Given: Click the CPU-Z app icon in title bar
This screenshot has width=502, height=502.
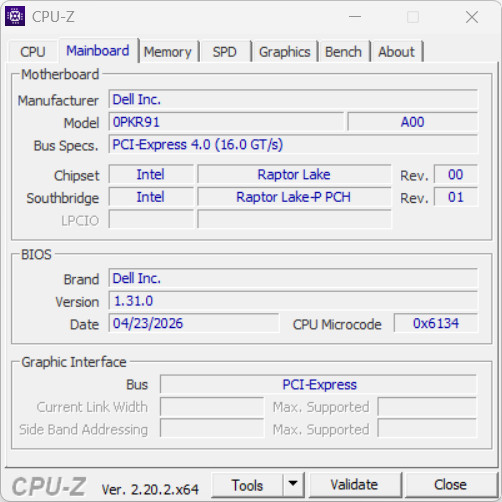Looking at the screenshot, I should point(15,16).
